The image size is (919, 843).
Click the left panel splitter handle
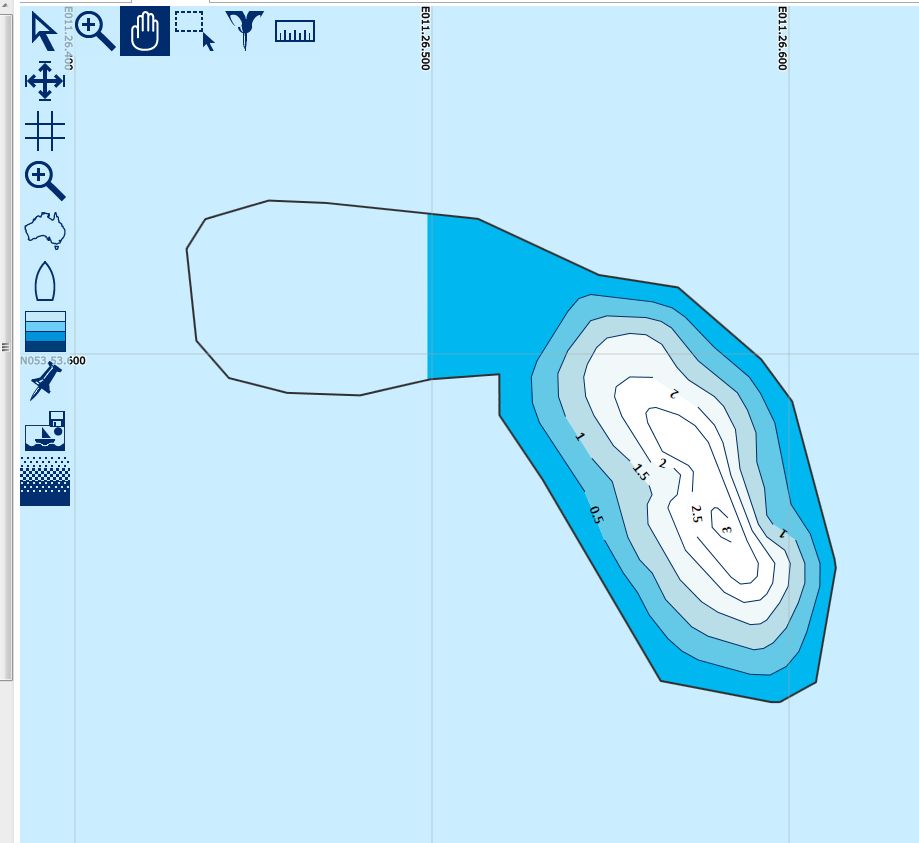point(7,345)
